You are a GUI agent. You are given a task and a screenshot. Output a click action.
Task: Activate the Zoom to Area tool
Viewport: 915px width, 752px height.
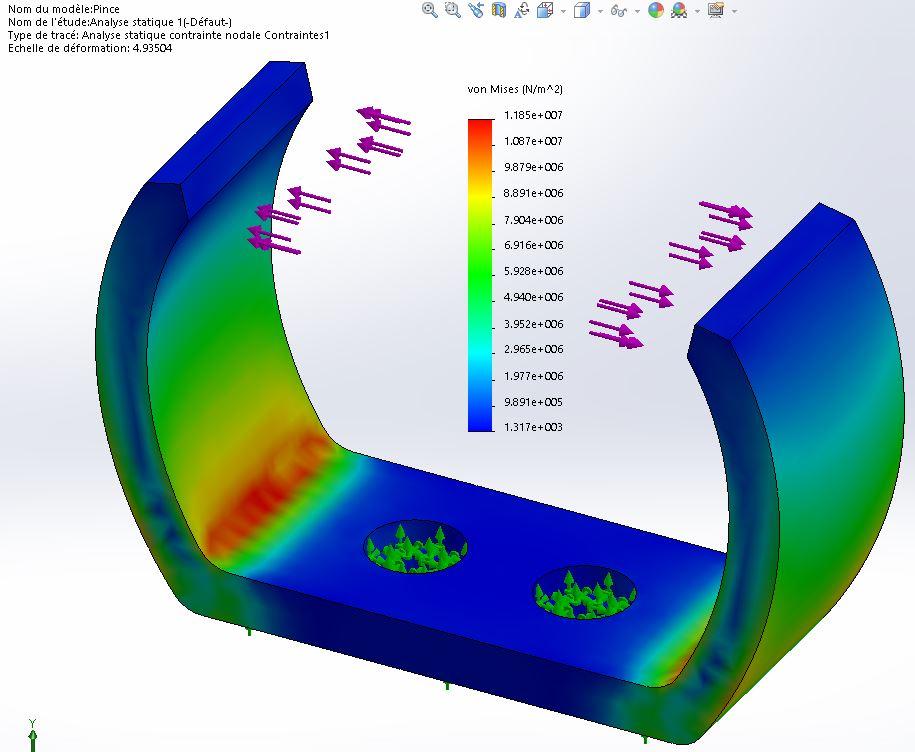(452, 10)
